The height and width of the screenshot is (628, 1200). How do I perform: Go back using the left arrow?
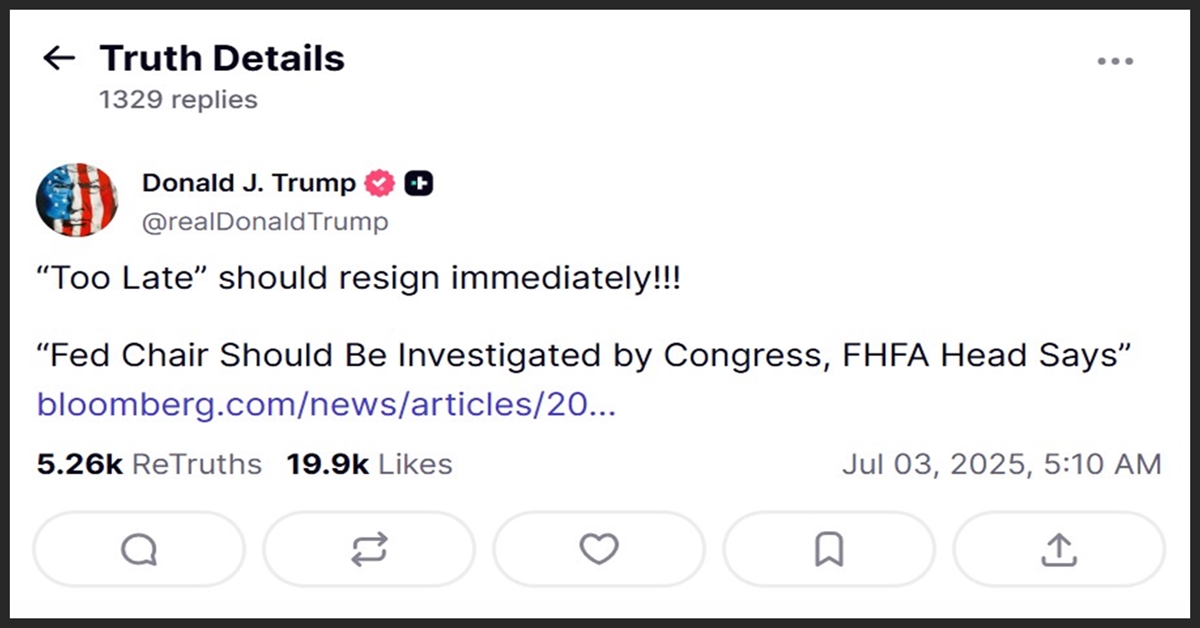pyautogui.click(x=59, y=59)
